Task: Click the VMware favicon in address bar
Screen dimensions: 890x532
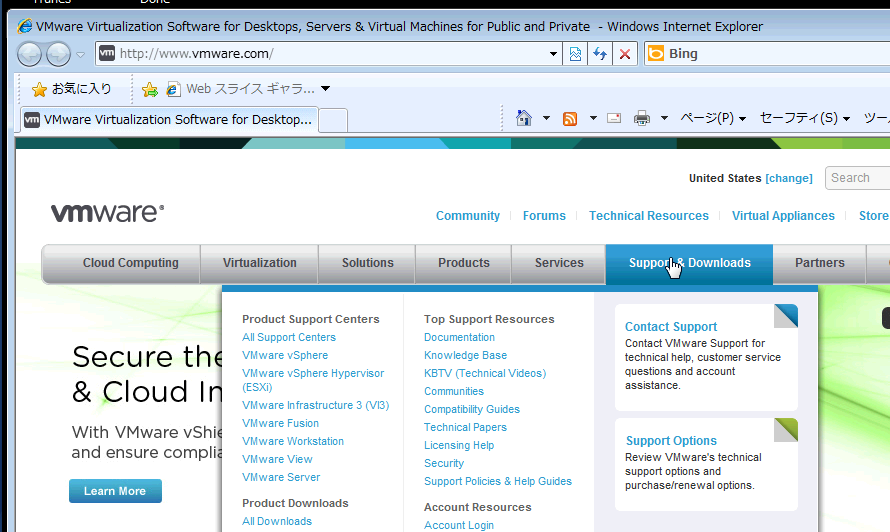Action: click(107, 53)
